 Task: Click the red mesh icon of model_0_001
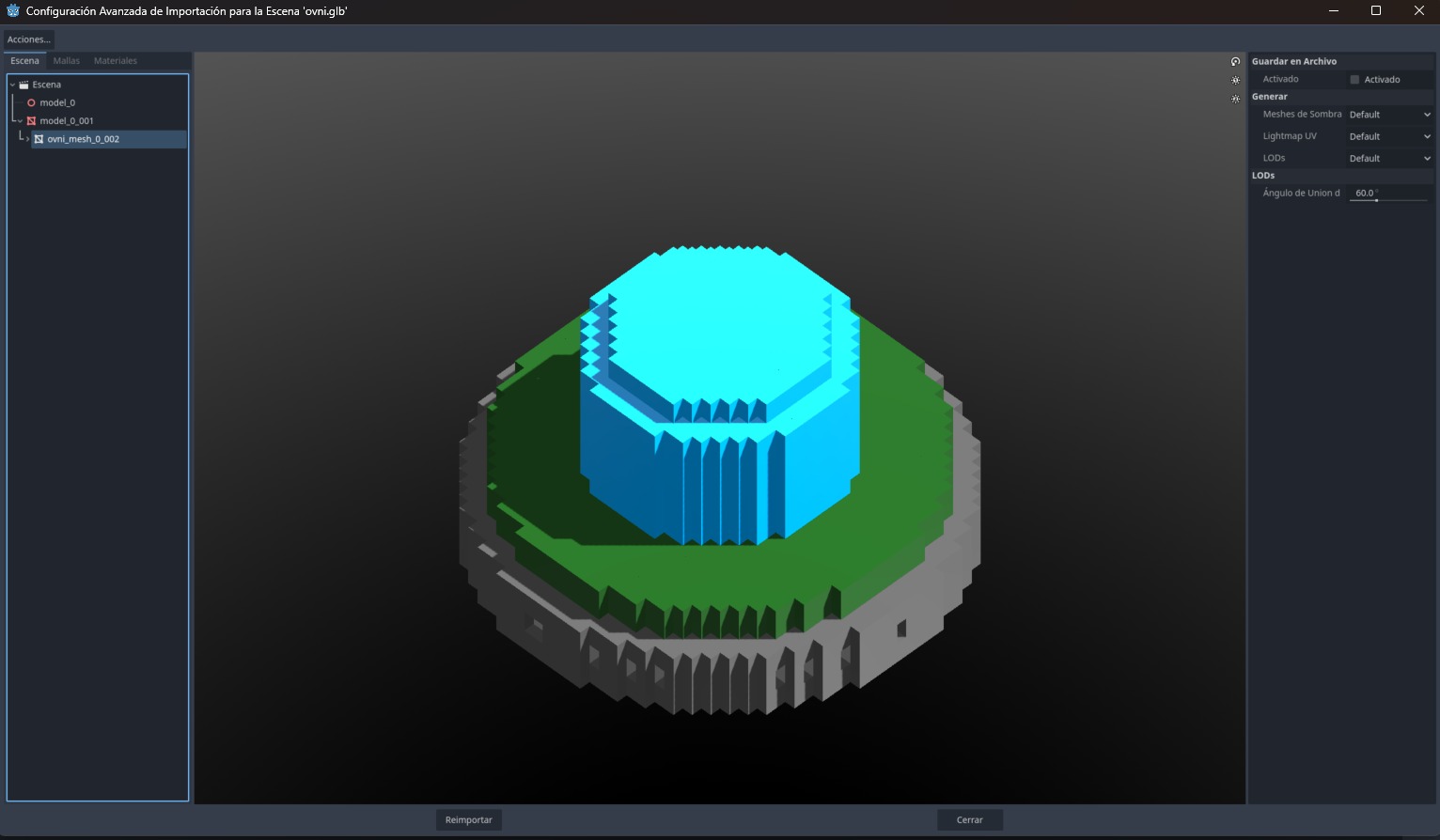coord(31,121)
